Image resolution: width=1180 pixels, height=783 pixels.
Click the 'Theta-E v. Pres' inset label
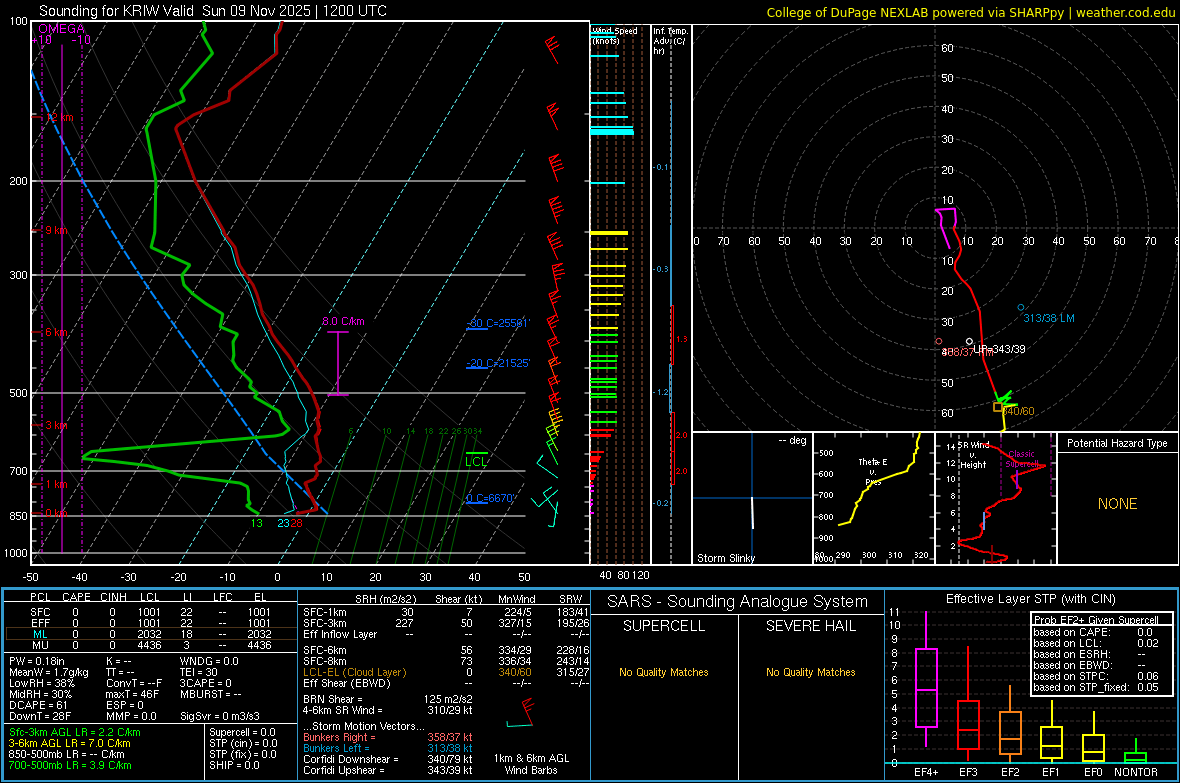tap(873, 471)
